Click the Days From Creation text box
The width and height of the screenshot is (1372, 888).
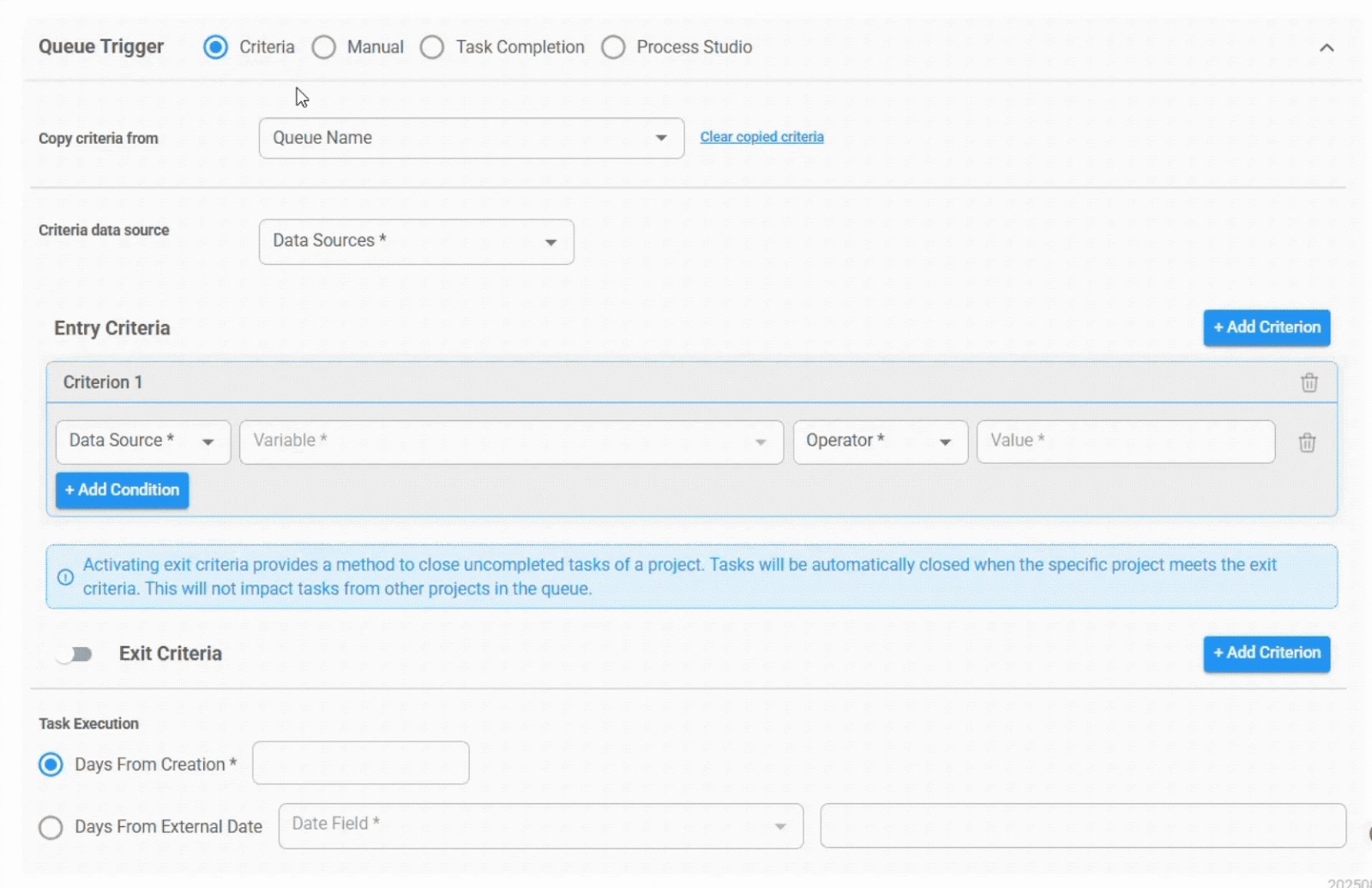(361, 763)
